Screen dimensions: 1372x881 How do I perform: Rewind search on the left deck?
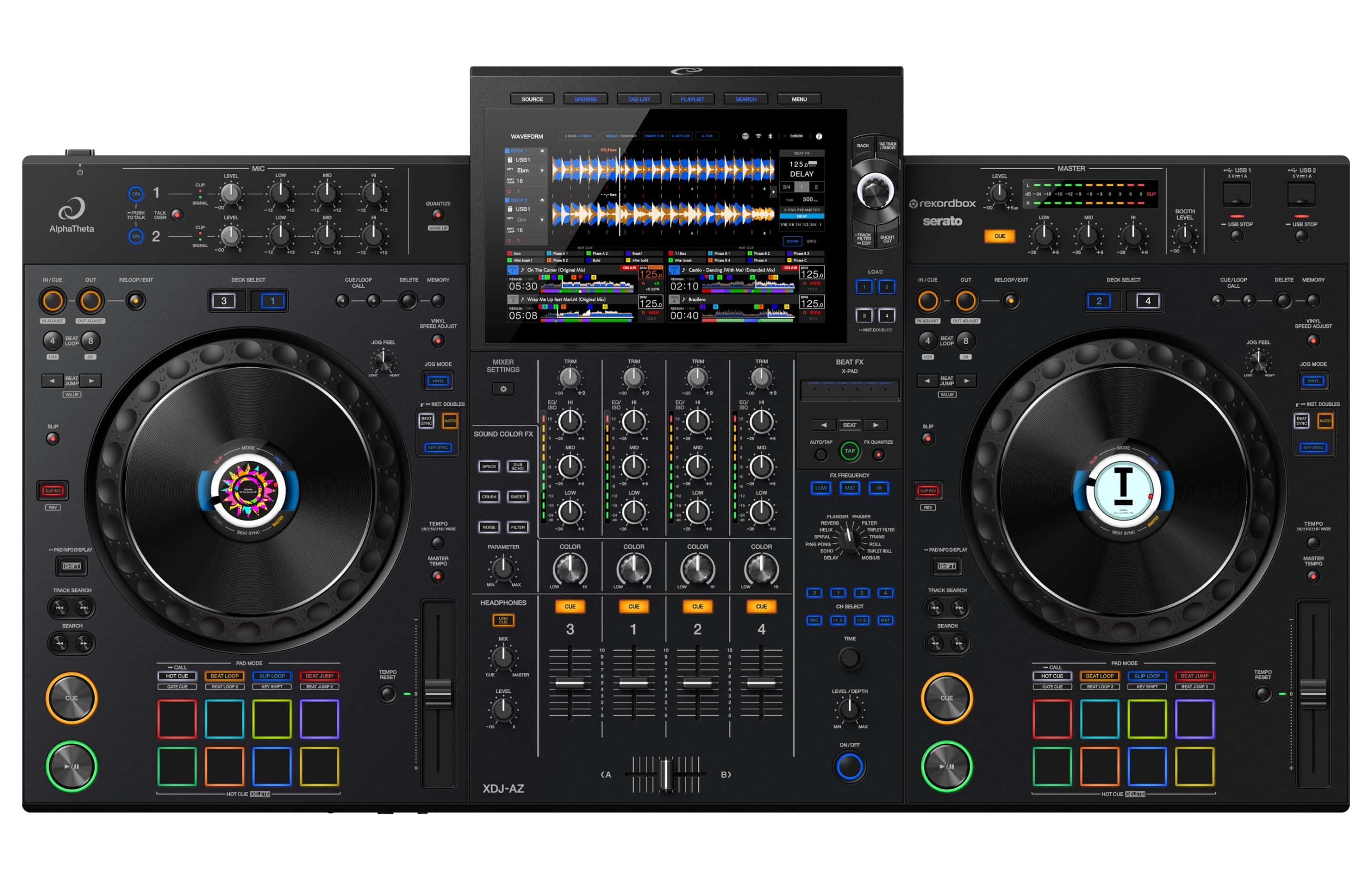(60, 643)
